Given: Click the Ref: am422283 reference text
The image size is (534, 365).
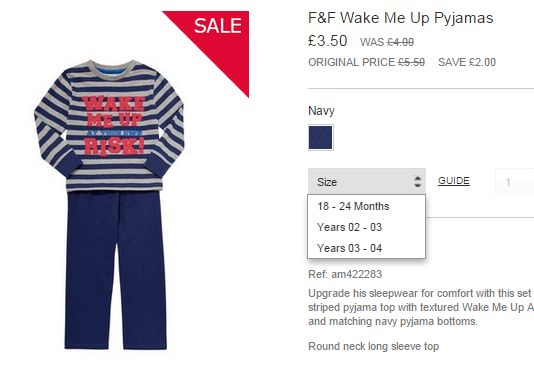Looking at the screenshot, I should [x=345, y=274].
